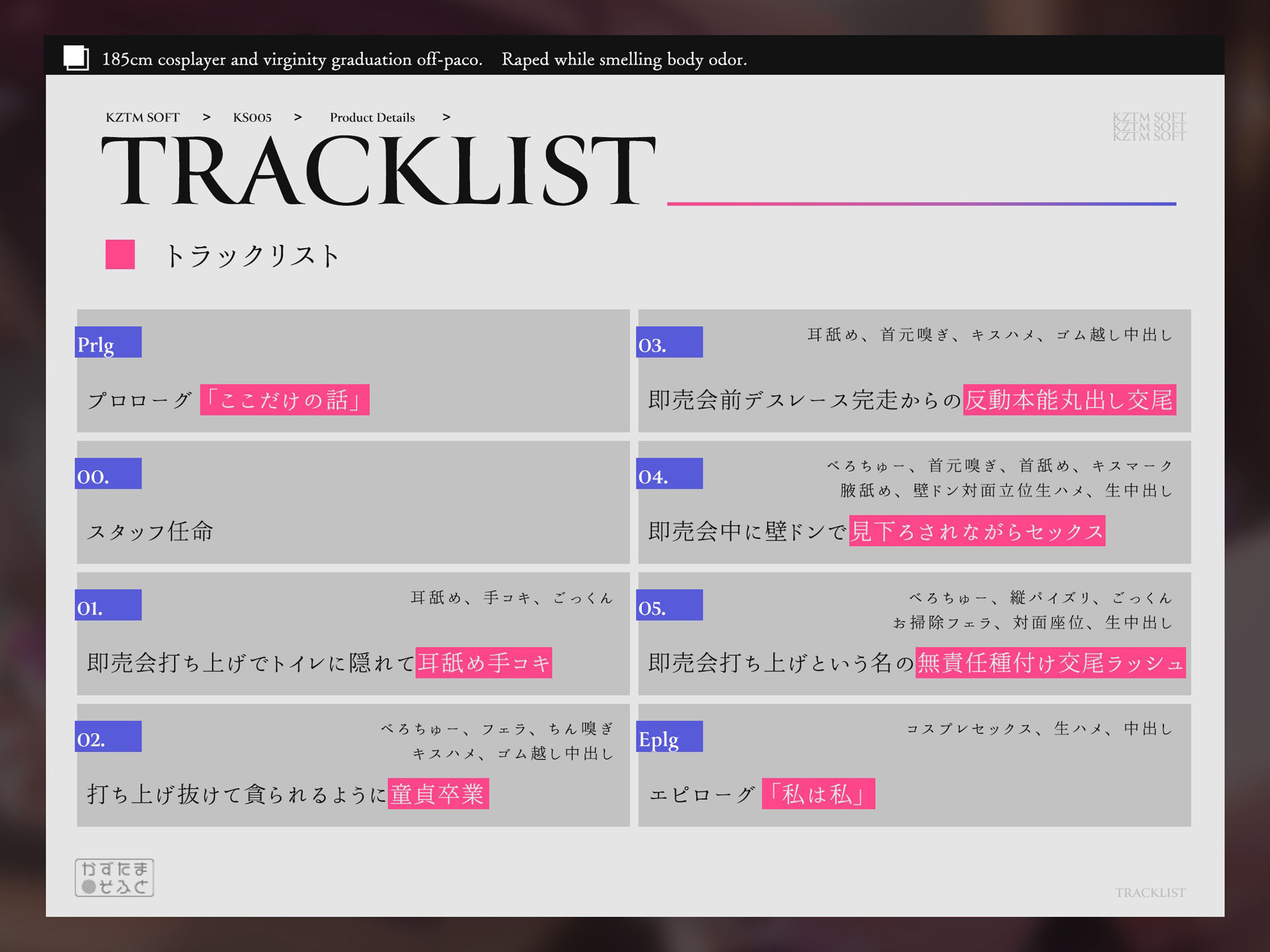Screen dimensions: 1270x952
Task: Expand the arrow after KS005 breadcrumb
Action: tap(298, 117)
